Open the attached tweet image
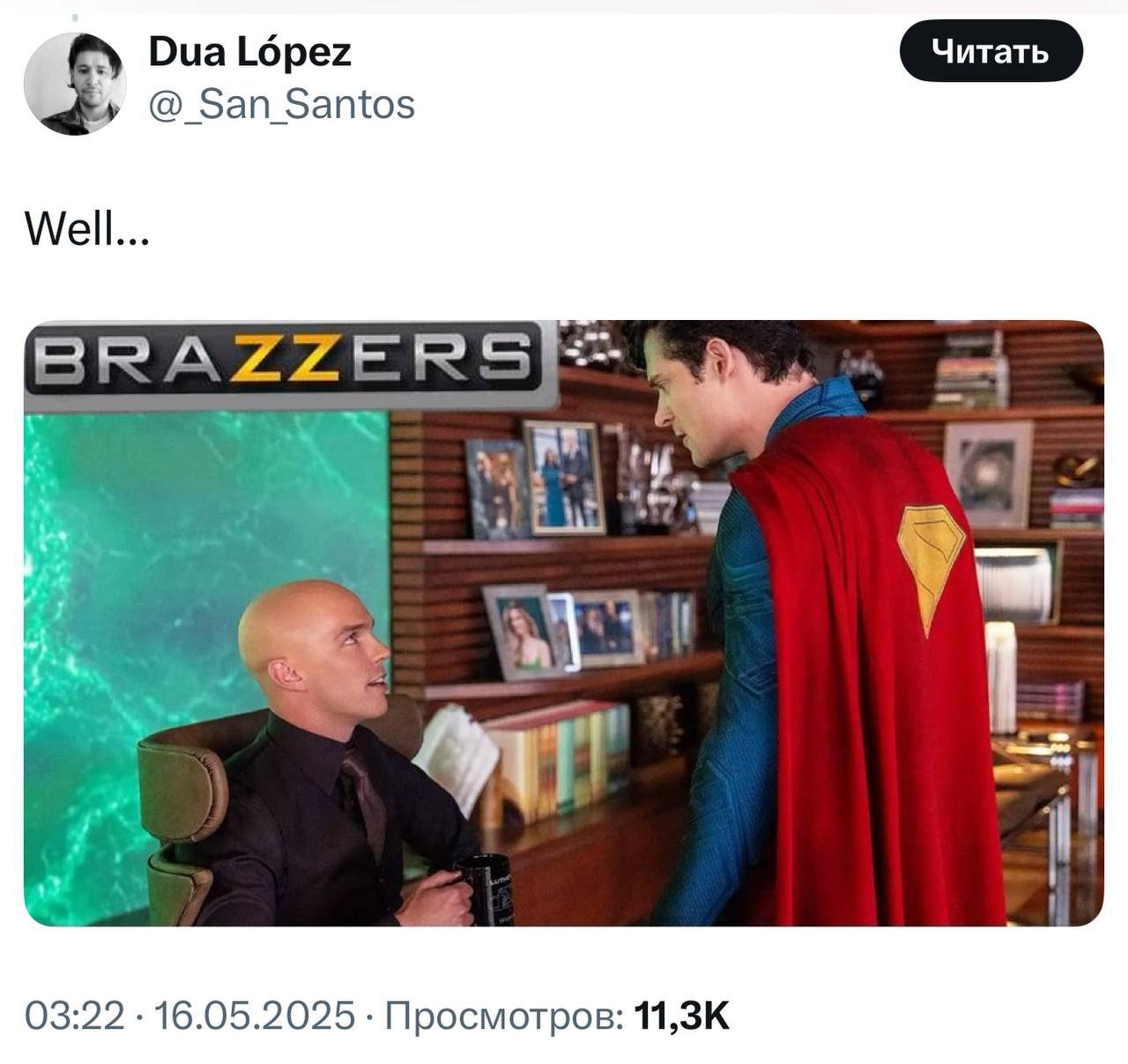The width and height of the screenshot is (1128, 1064). (564, 622)
